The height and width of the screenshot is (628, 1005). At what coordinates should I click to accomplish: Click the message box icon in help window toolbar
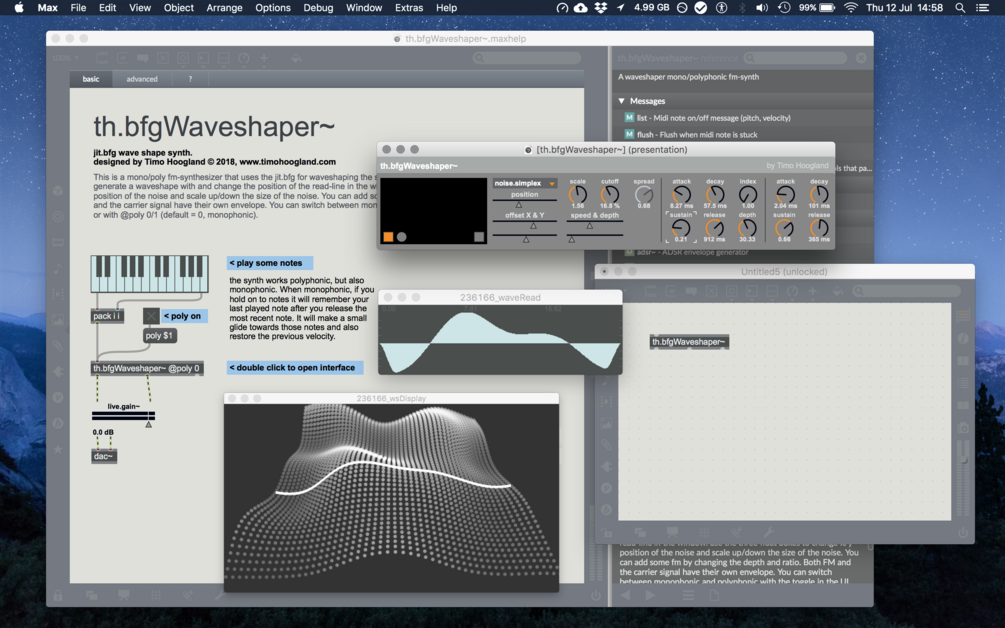(122, 58)
